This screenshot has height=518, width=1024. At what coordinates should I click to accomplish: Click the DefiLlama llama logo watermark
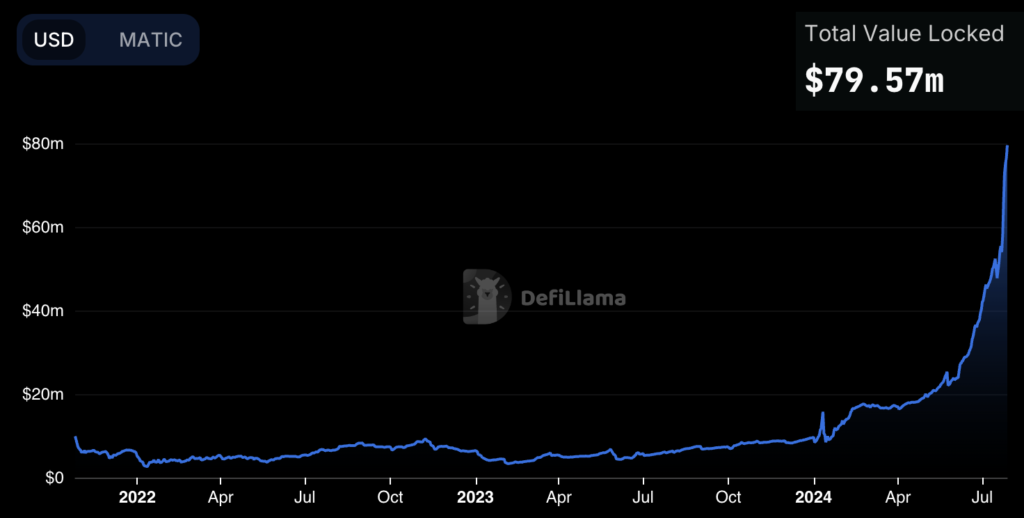pyautogui.click(x=487, y=297)
